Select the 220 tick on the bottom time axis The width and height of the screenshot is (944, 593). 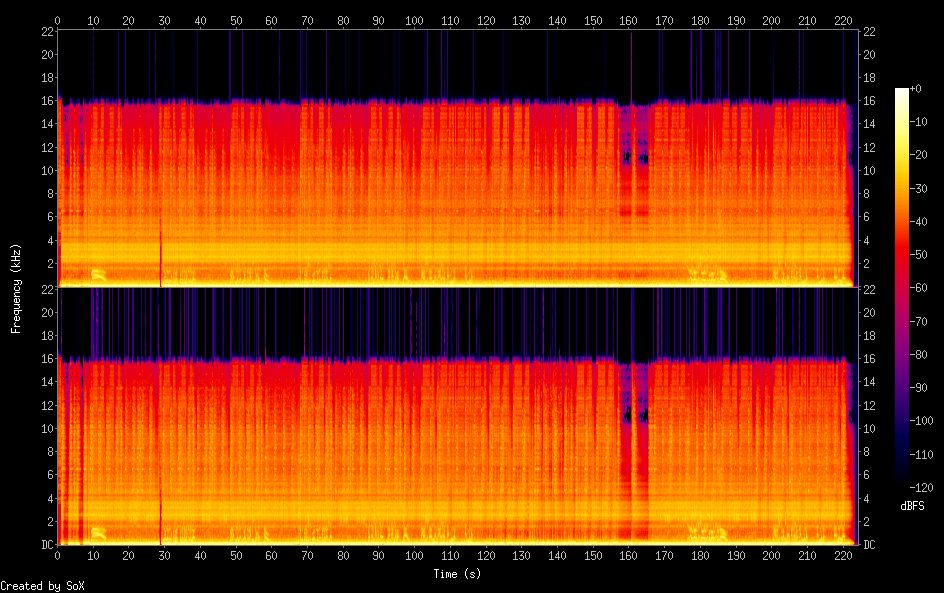842,556
